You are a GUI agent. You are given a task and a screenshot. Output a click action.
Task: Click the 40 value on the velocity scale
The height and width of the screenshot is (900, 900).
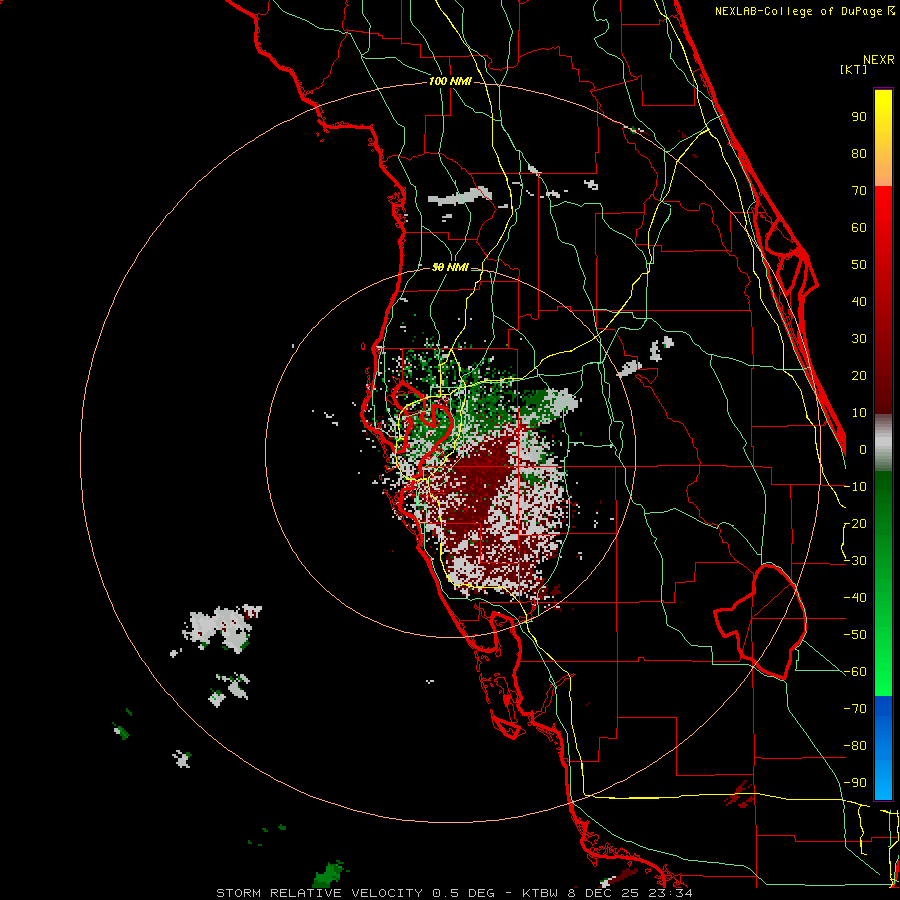pos(859,301)
